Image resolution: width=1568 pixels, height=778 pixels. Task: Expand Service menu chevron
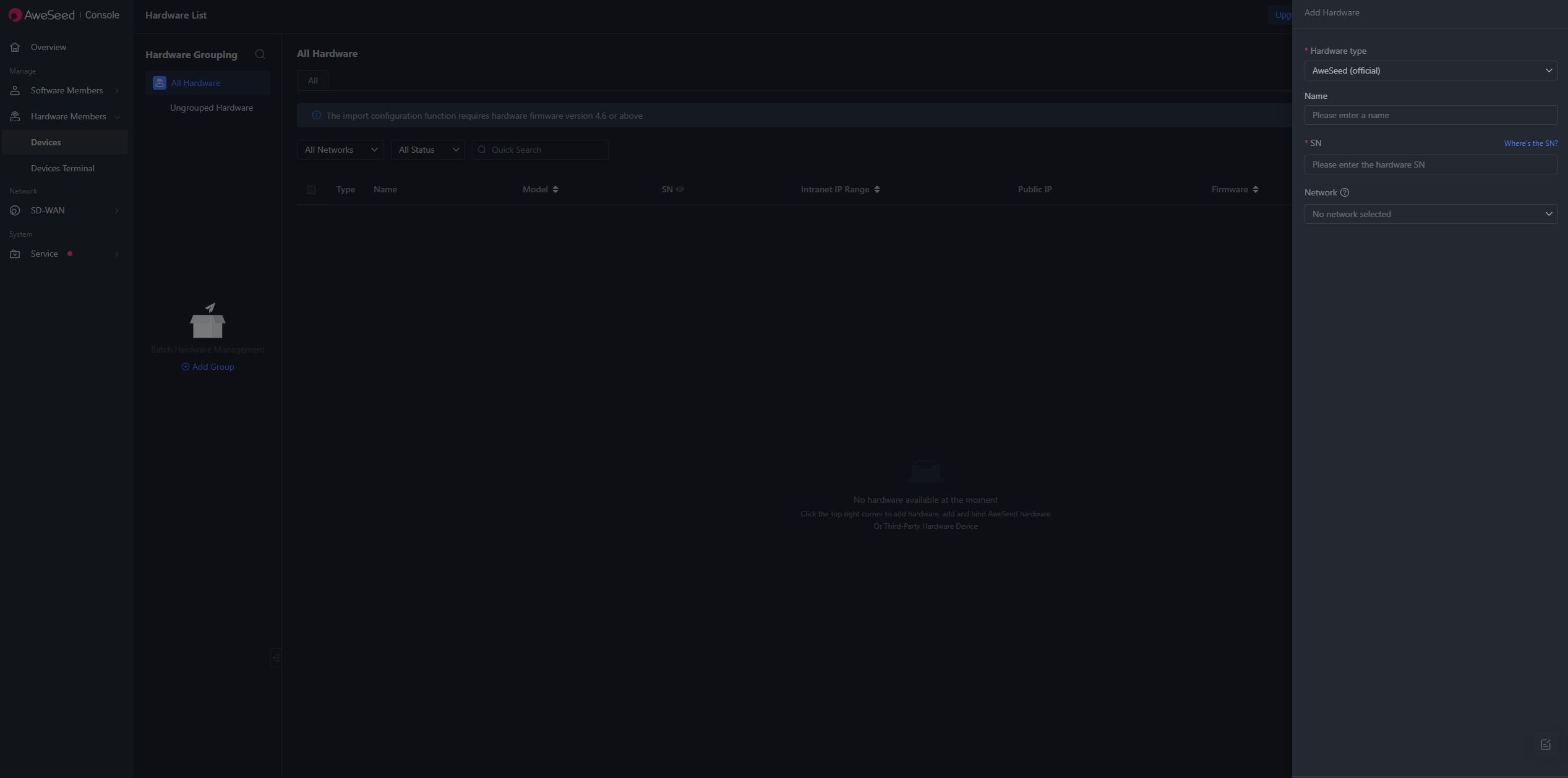116,254
